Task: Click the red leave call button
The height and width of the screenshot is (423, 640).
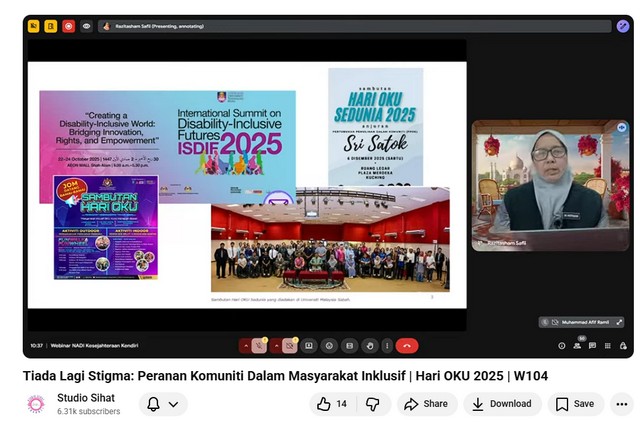Action: [406, 346]
